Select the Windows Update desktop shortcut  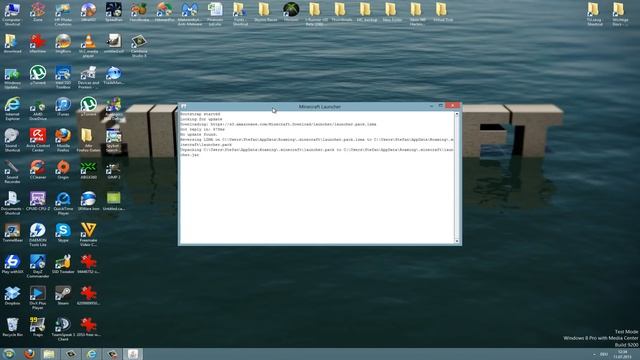(12, 78)
